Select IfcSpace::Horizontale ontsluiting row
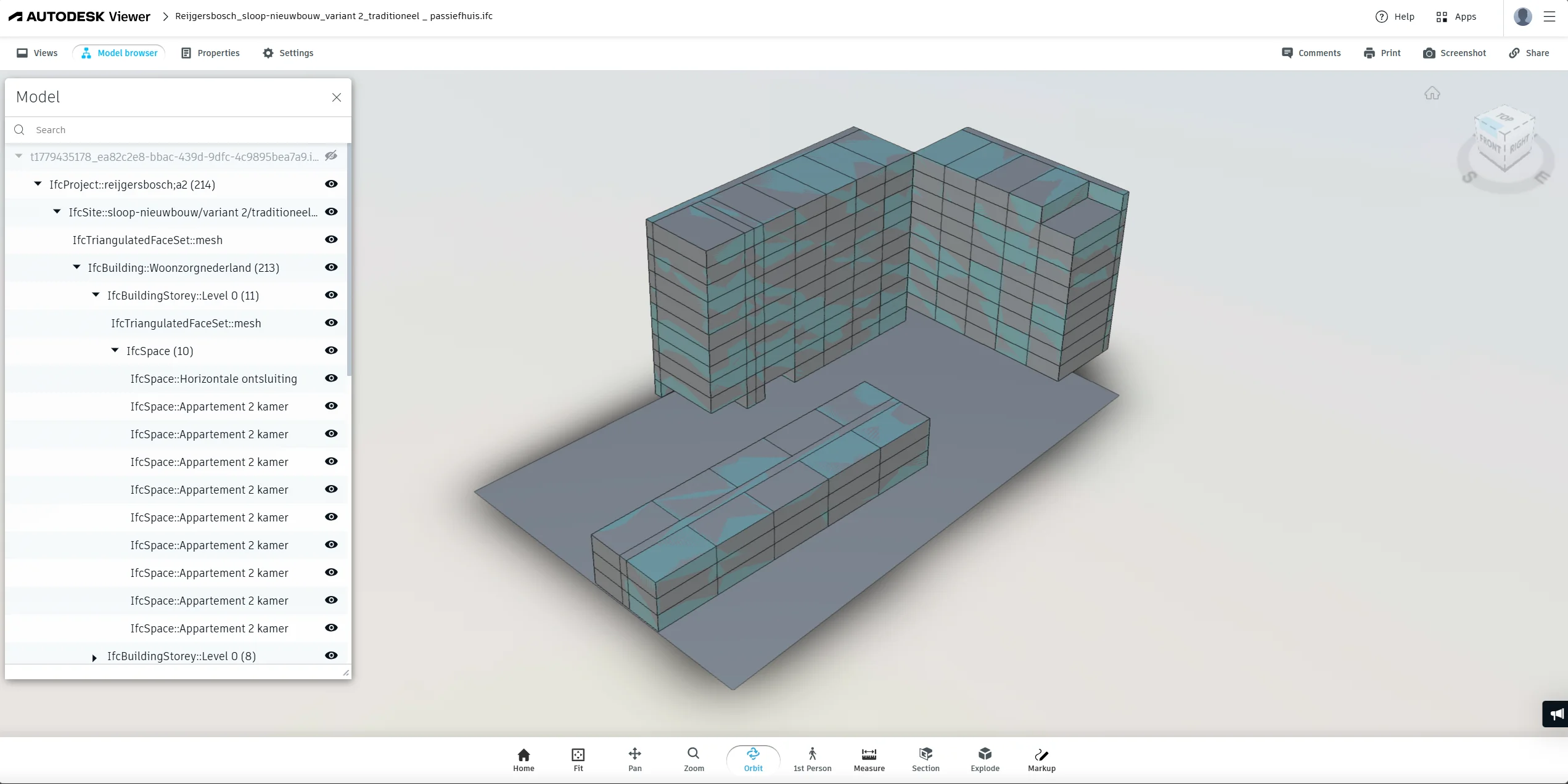 pos(176,378)
